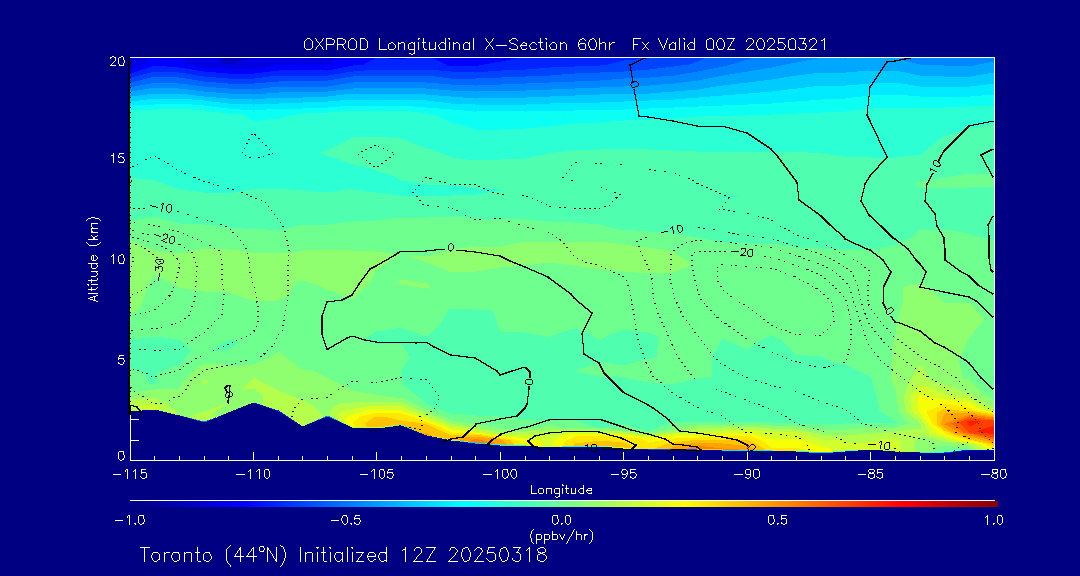Image resolution: width=1080 pixels, height=576 pixels.
Task: Click the longitude tick label -110
Action: (253, 475)
